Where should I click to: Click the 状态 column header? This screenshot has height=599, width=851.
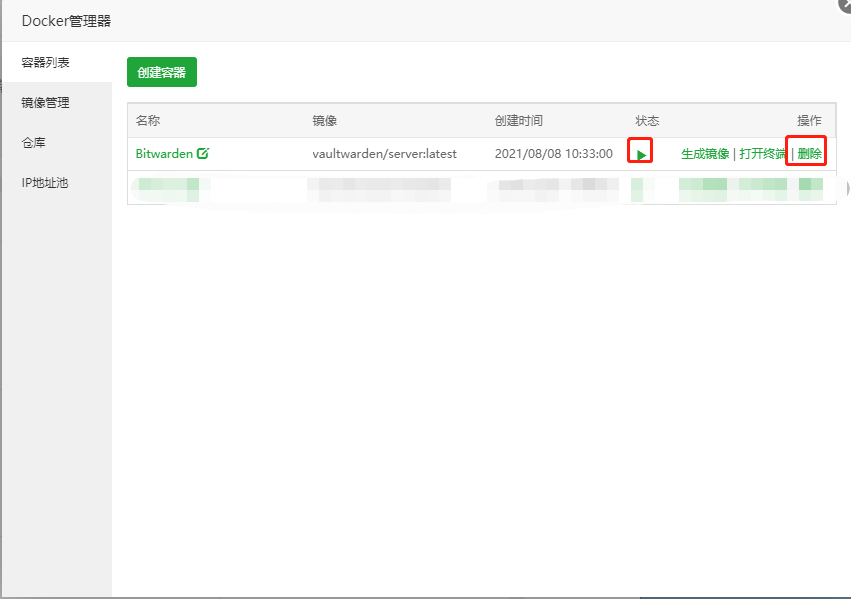[x=647, y=120]
